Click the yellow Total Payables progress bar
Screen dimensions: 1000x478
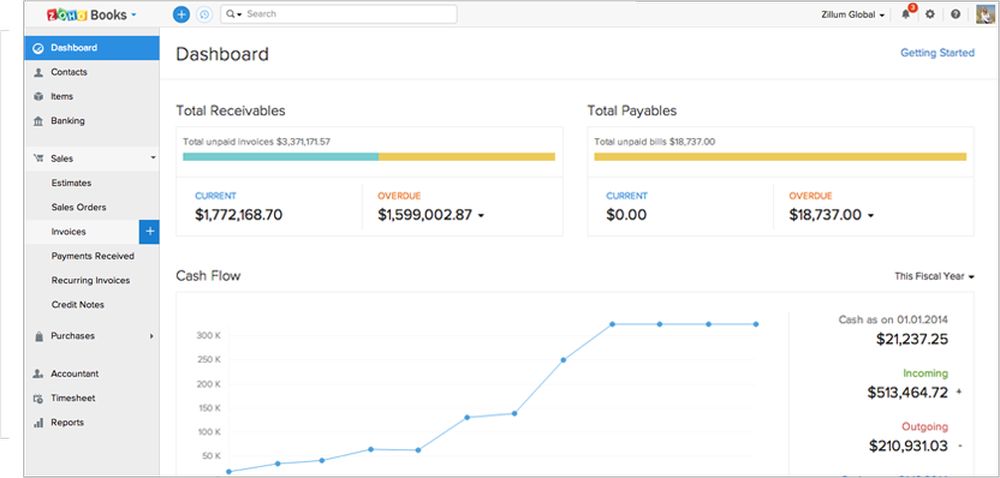tap(780, 157)
